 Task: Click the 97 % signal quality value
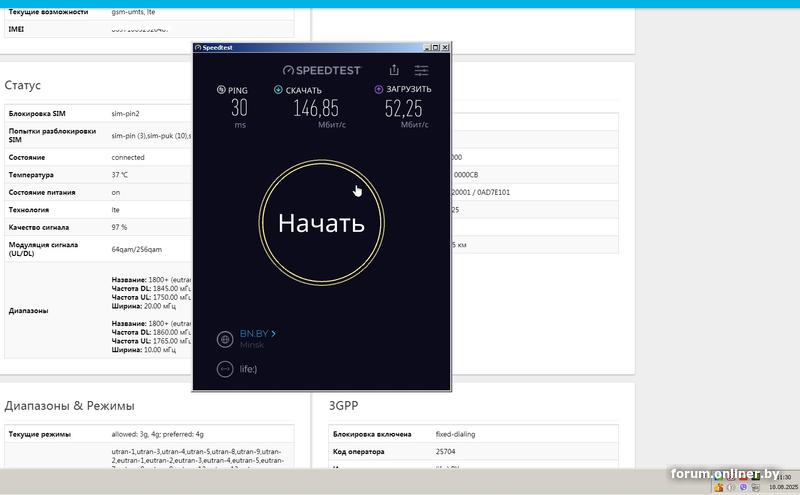(119, 227)
